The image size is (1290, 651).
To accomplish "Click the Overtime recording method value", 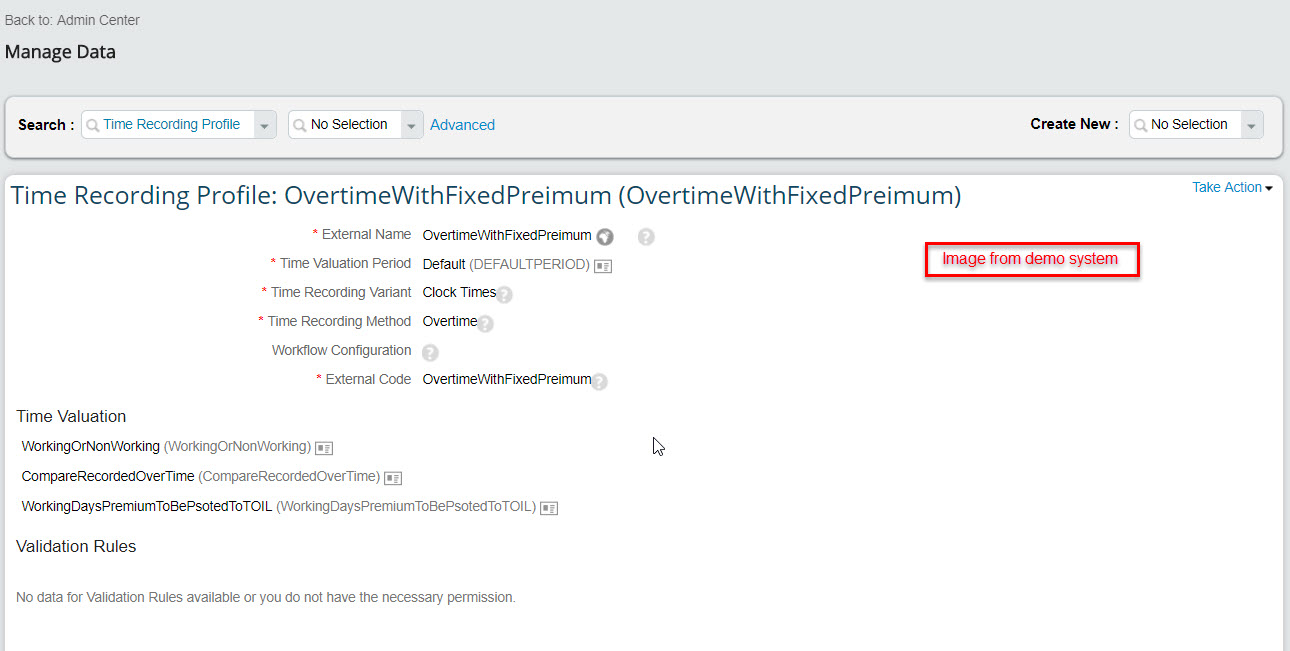I will point(450,321).
